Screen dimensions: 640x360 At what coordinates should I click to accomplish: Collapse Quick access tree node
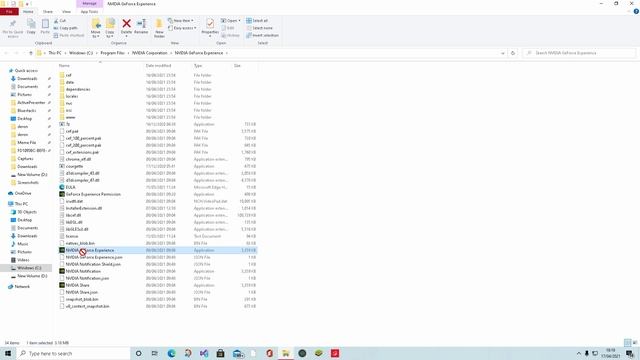pyautogui.click(x=5, y=71)
